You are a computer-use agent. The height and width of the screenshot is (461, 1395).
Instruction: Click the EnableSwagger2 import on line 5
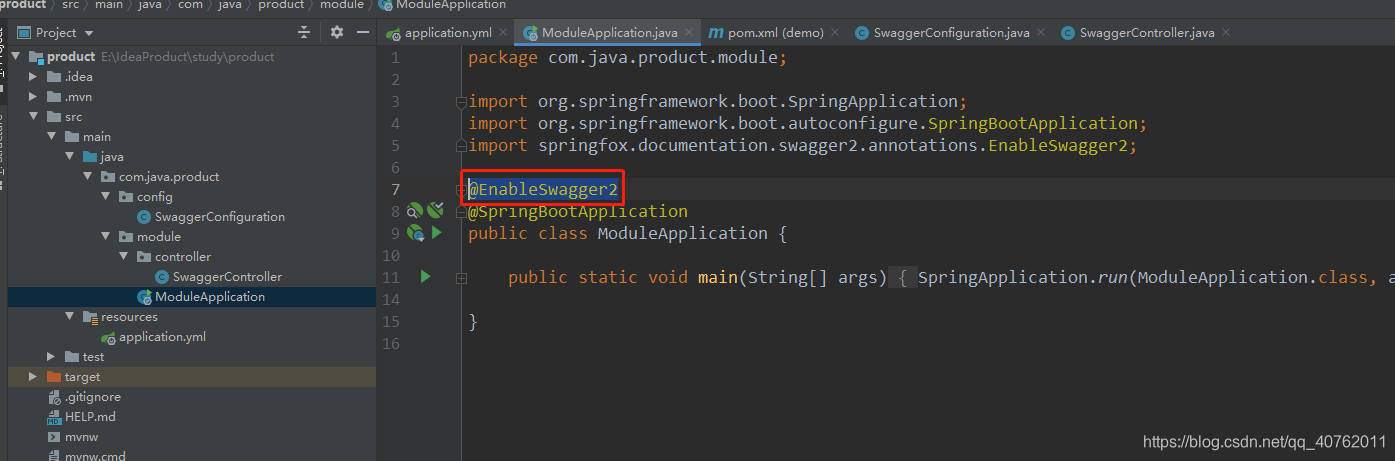click(x=803, y=145)
